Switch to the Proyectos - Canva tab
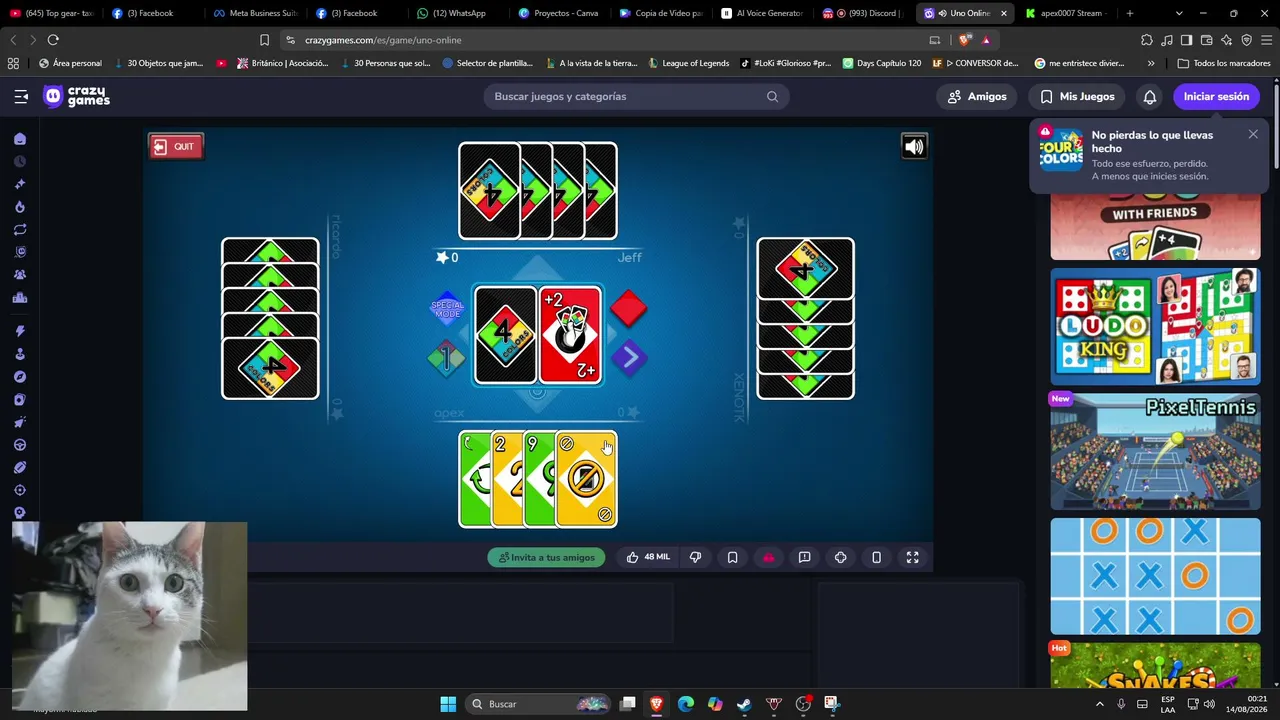 [x=560, y=13]
